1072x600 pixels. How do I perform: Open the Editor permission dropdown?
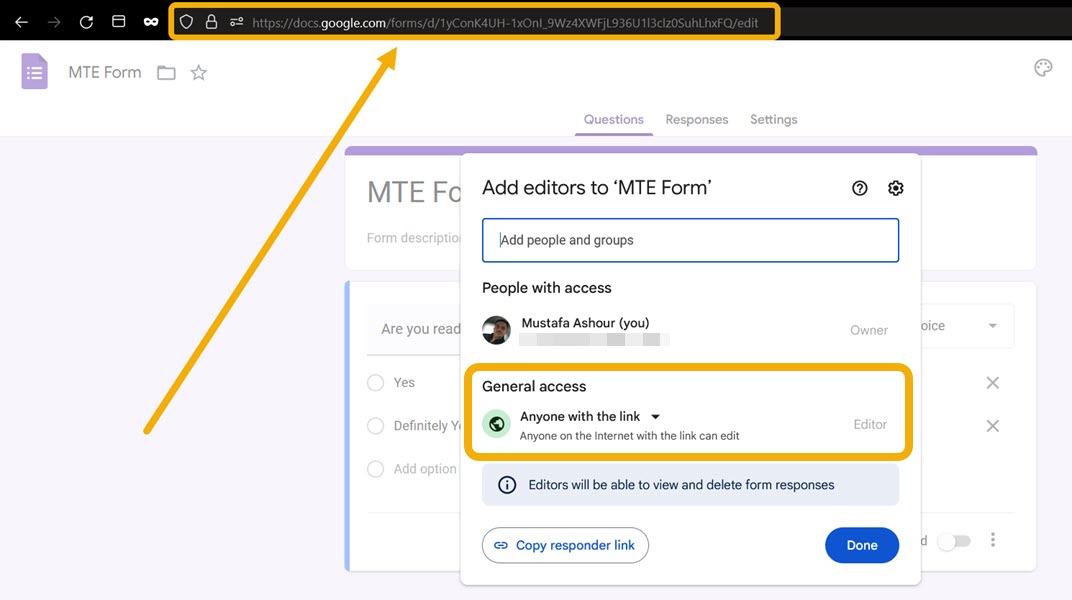(870, 424)
